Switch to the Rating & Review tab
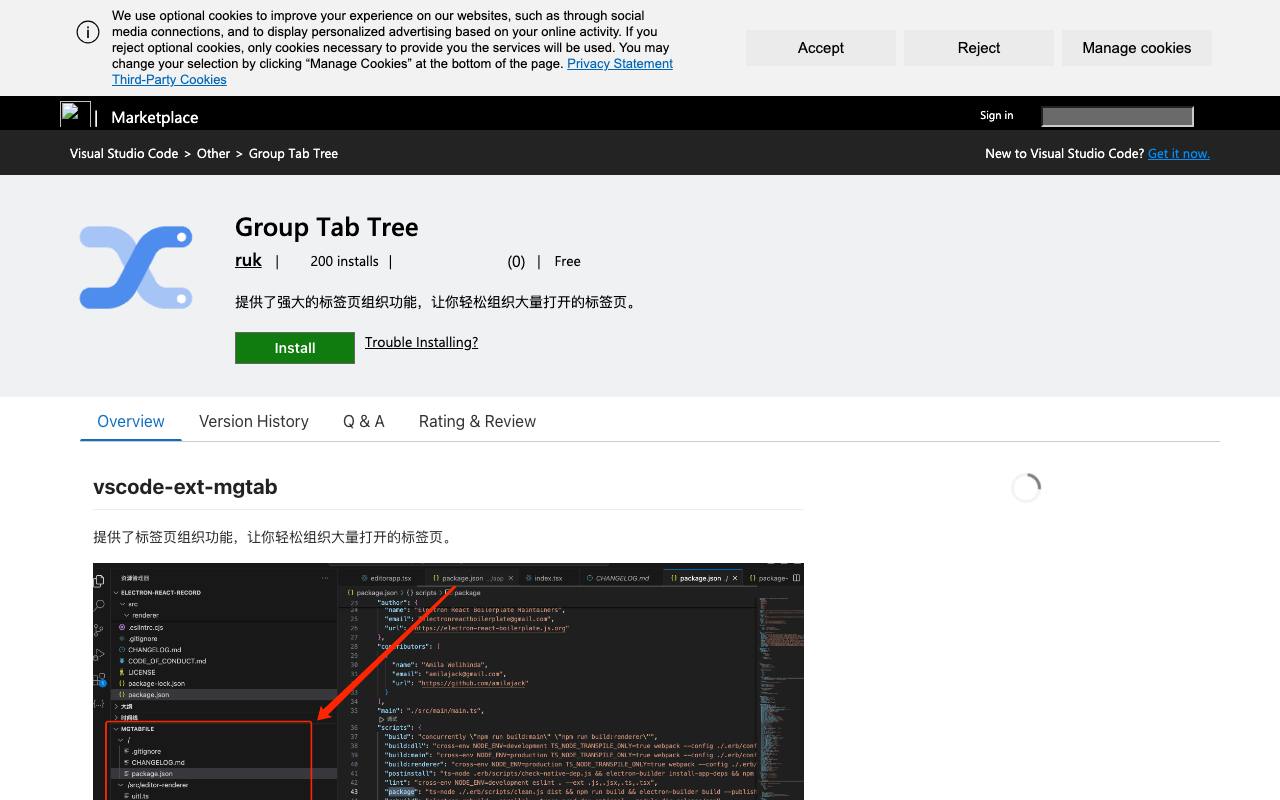This screenshot has height=800, width=1280. pyautogui.click(x=477, y=421)
